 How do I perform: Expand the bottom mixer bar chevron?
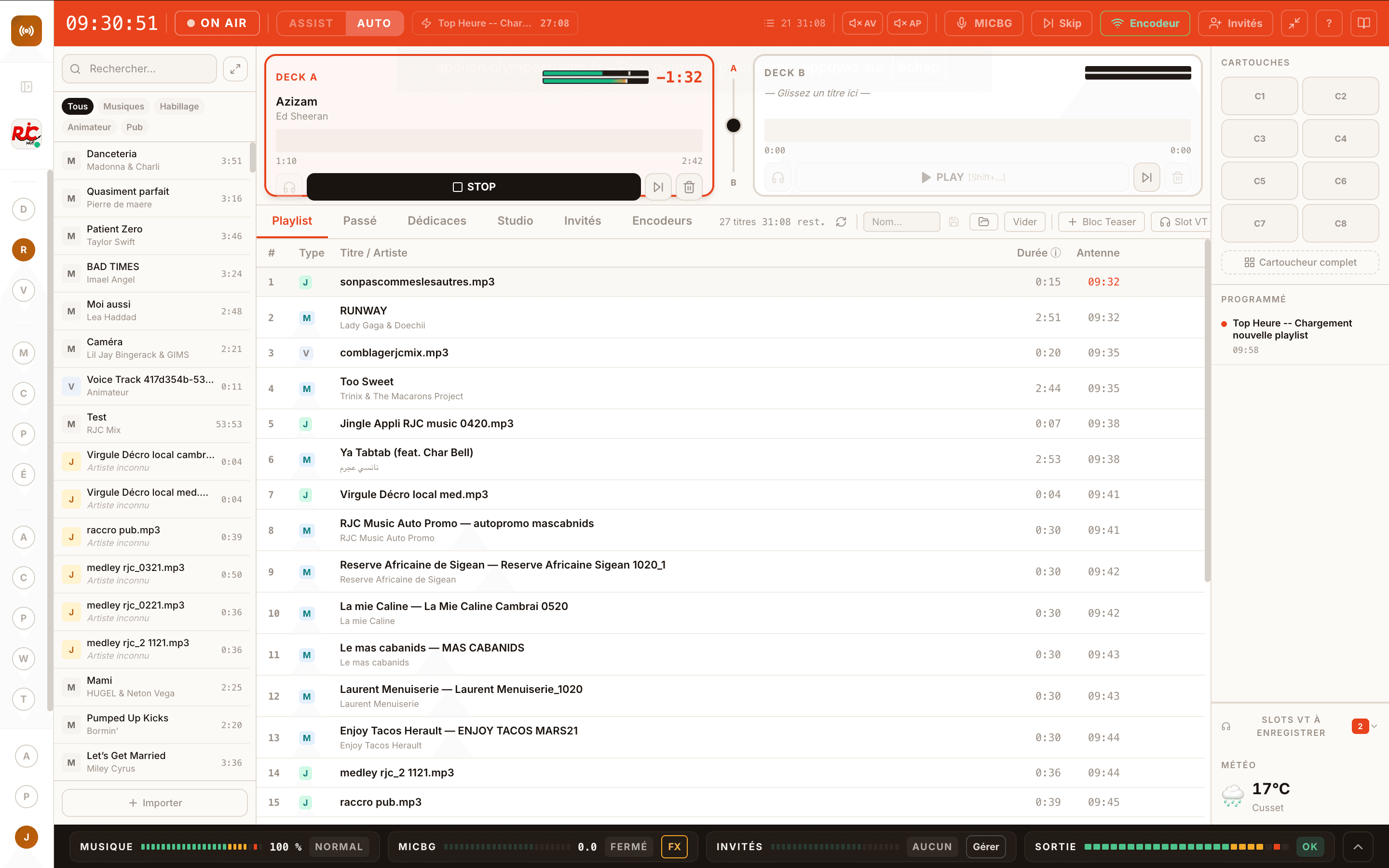tap(1358, 847)
